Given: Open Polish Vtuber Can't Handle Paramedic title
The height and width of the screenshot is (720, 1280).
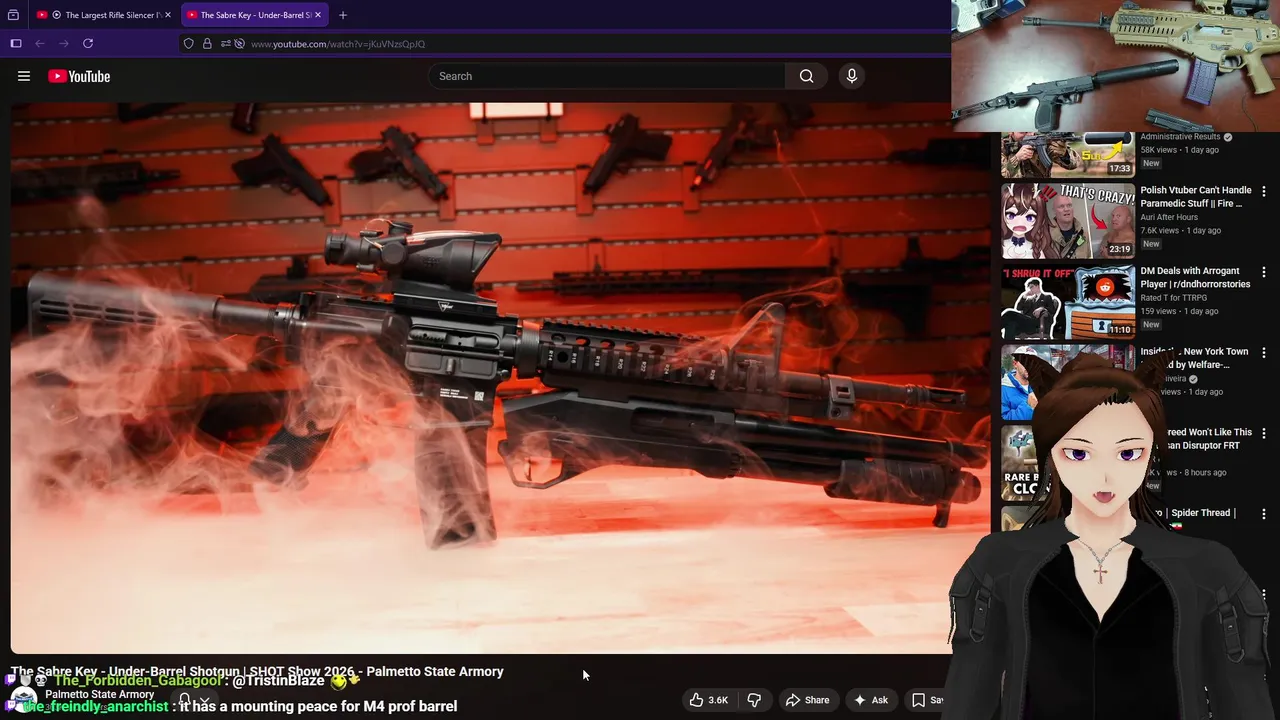Looking at the screenshot, I should pyautogui.click(x=1196, y=197).
